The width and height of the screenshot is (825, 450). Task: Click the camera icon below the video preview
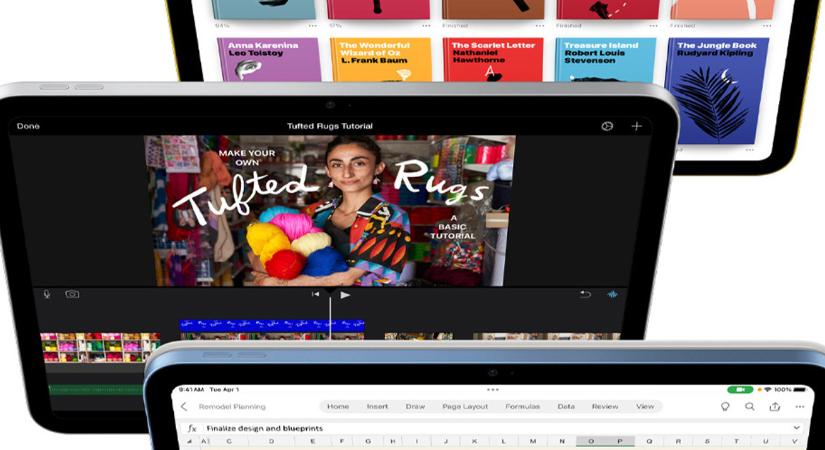point(72,294)
